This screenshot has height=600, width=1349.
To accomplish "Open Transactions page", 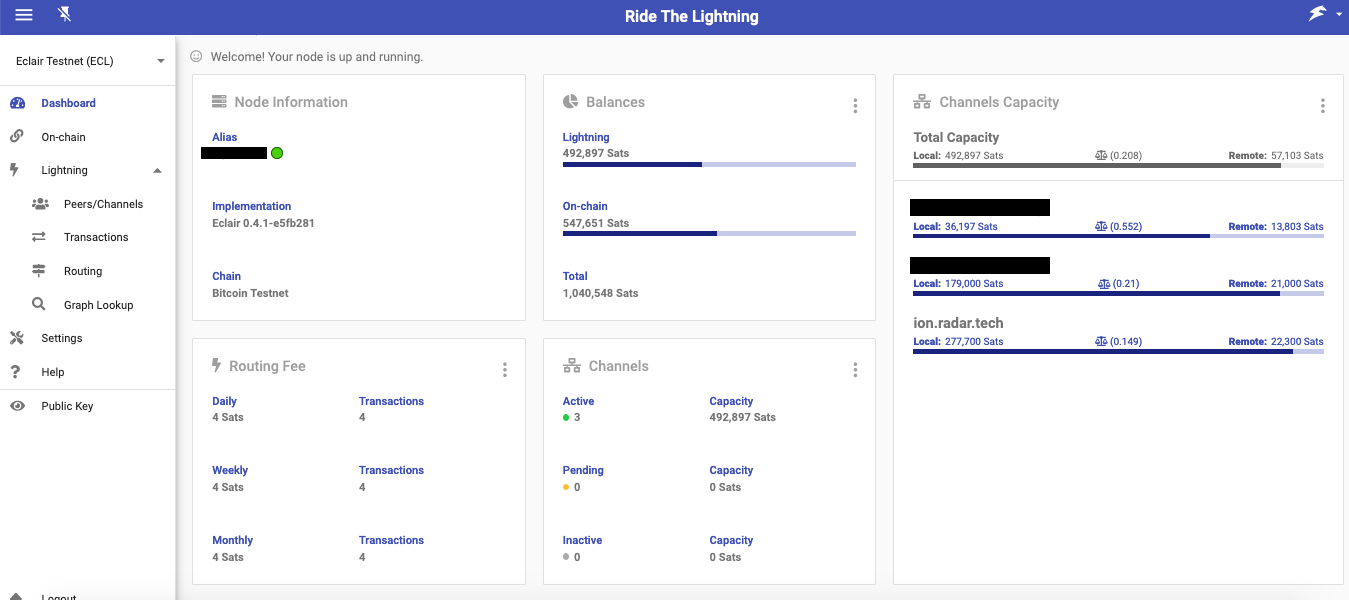I will (x=96, y=238).
